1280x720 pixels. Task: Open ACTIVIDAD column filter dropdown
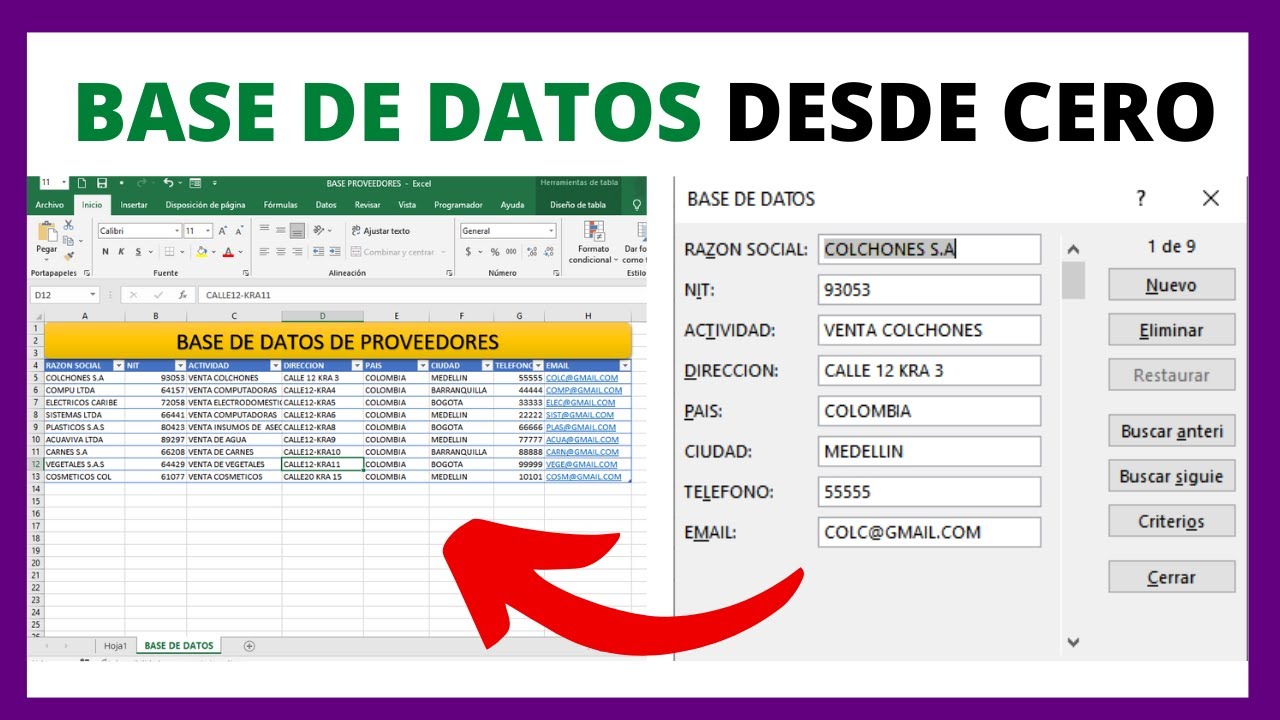pos(275,365)
